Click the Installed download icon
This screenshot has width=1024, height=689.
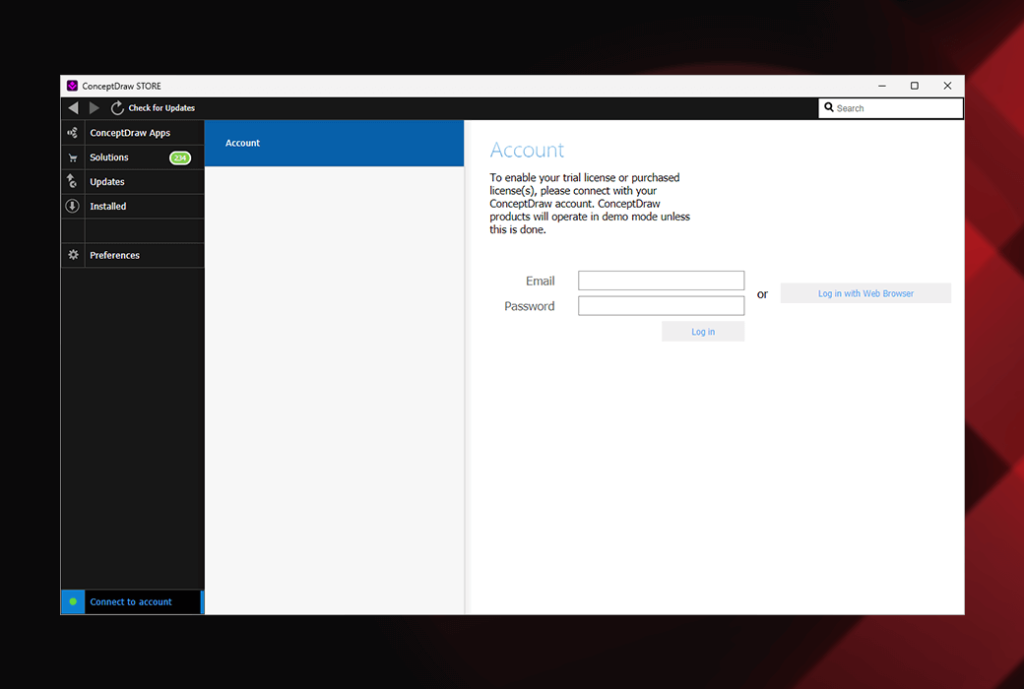tap(72, 206)
